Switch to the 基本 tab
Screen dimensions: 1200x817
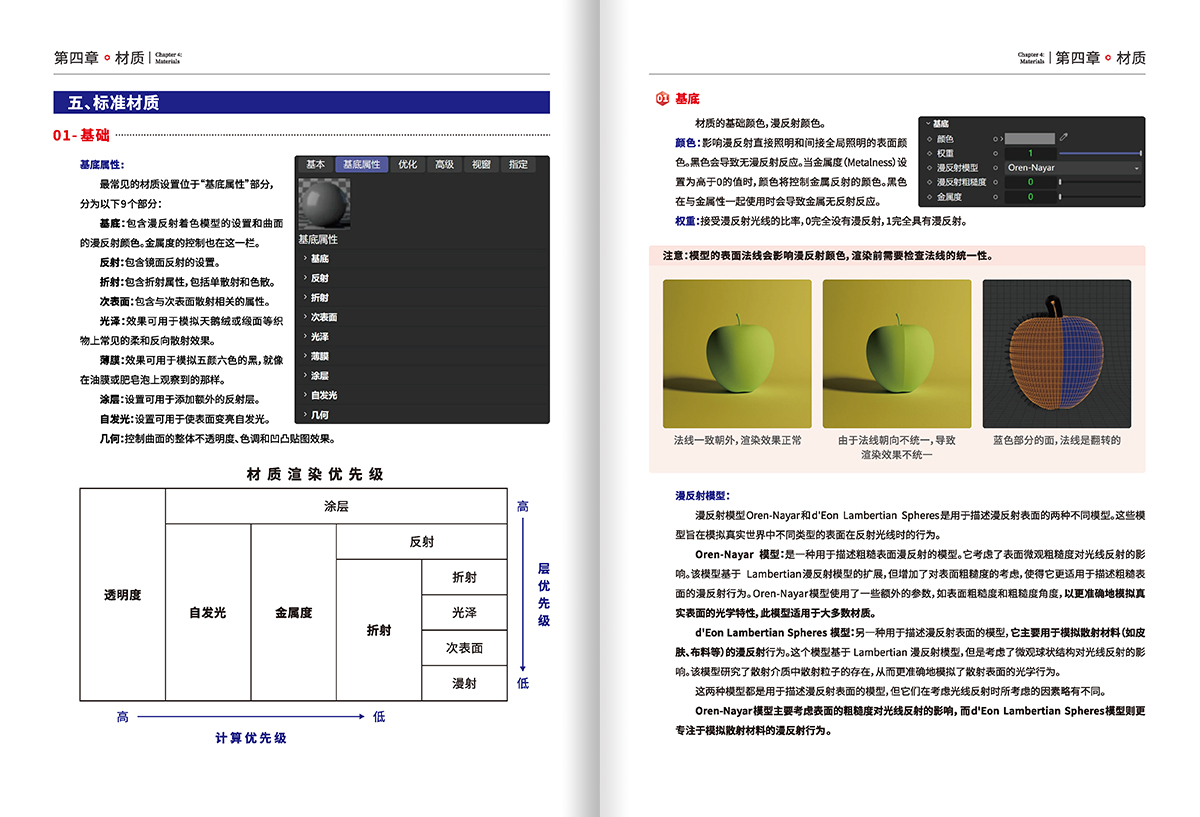(315, 164)
